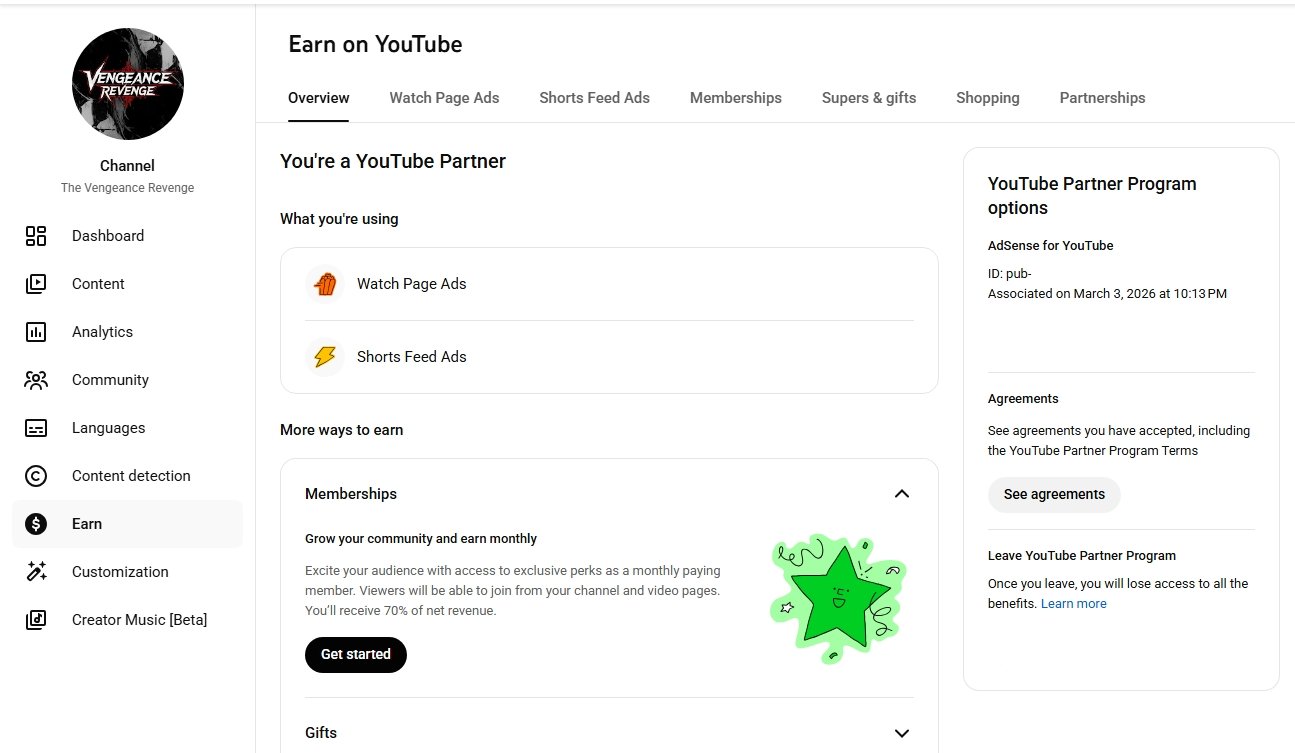Click the Earn dollar icon
This screenshot has height=753, width=1295.
(x=36, y=524)
